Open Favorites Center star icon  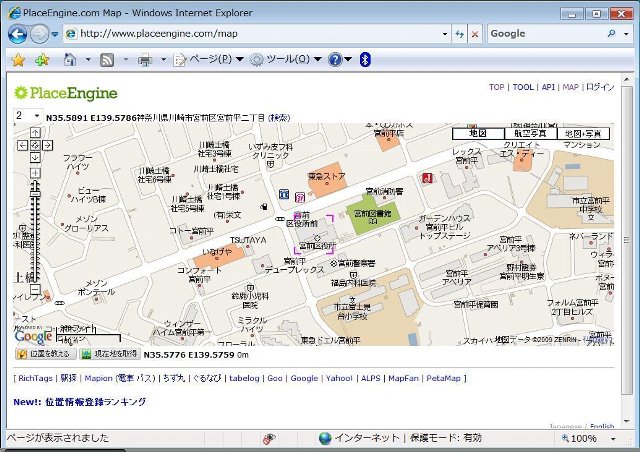coord(18,60)
